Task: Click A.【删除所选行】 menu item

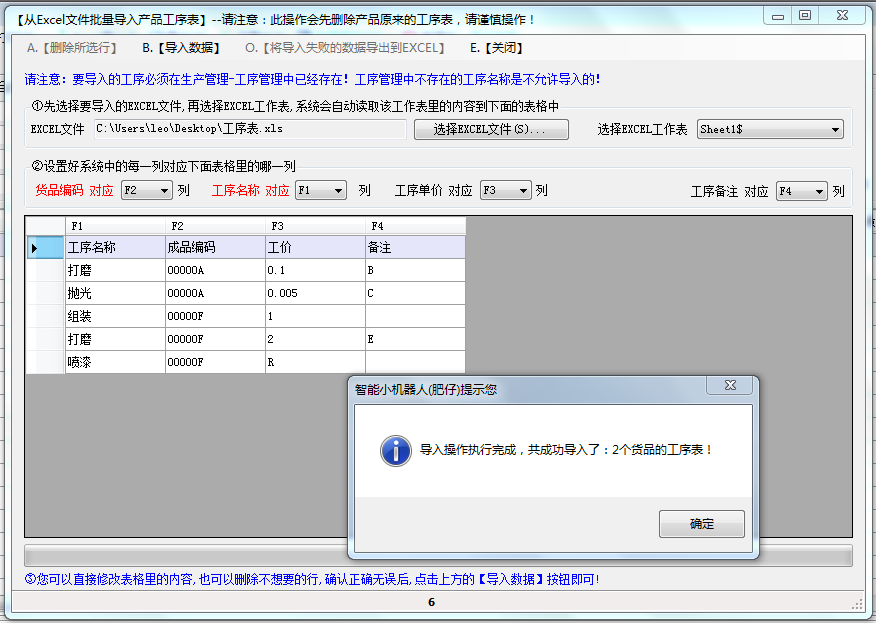Action: pyautogui.click(x=72, y=48)
